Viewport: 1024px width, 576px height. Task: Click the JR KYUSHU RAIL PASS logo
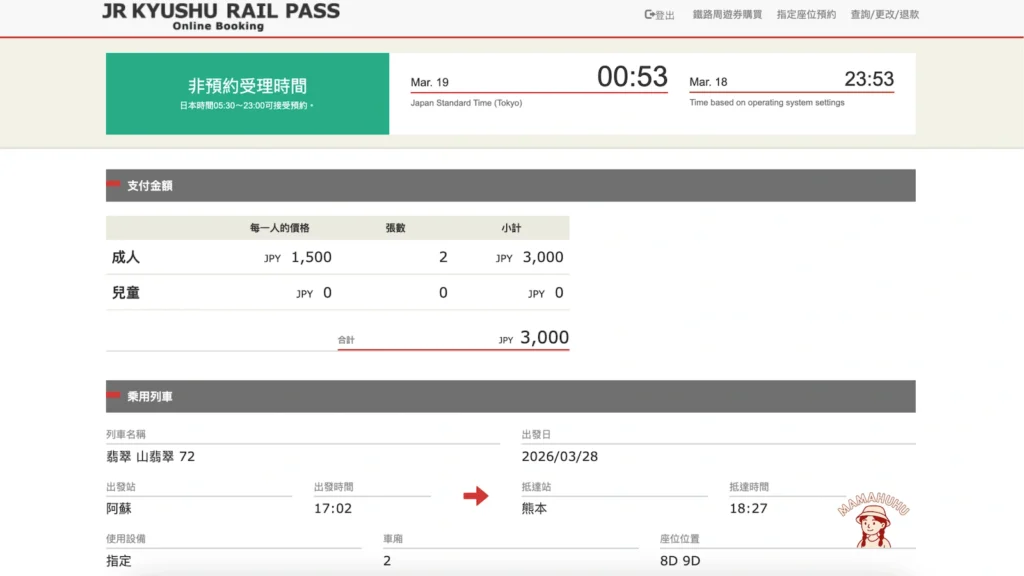[221, 16]
